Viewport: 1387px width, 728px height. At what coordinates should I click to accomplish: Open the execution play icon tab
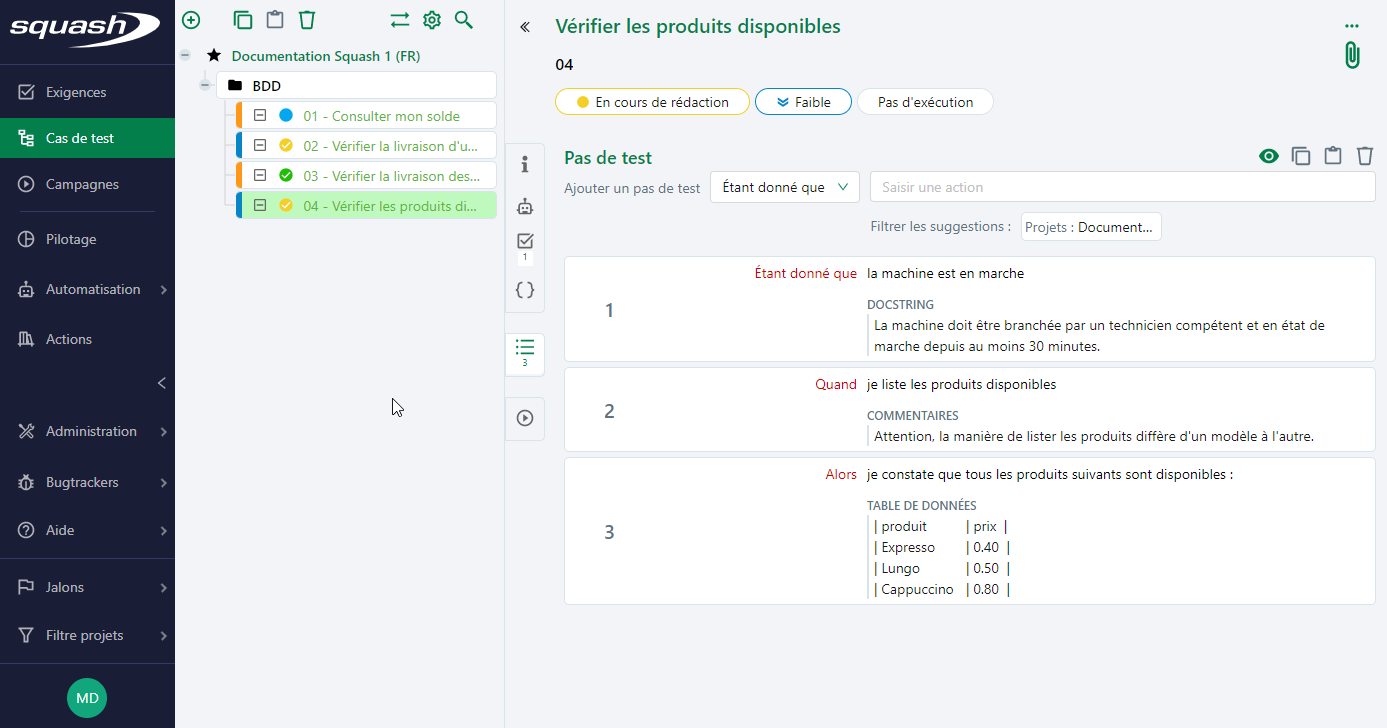[525, 418]
